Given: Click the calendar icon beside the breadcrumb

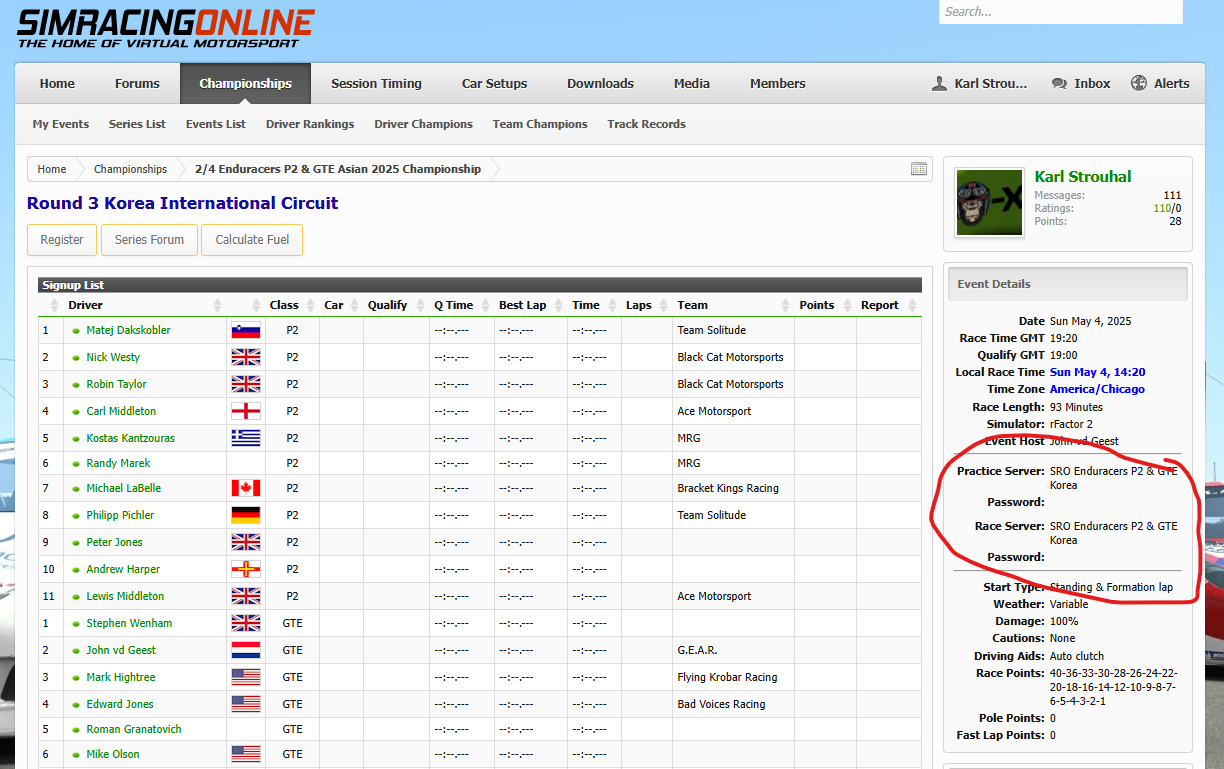Looking at the screenshot, I should [919, 169].
